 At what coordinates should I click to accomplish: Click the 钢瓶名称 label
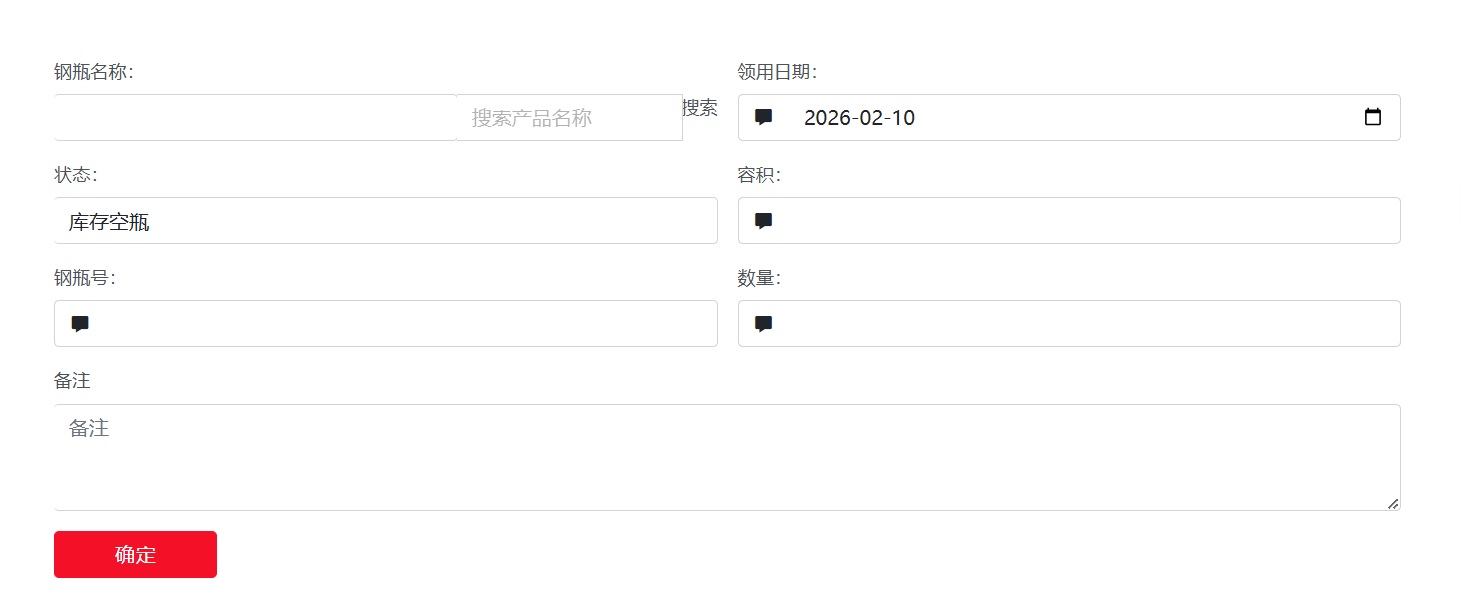(x=94, y=72)
